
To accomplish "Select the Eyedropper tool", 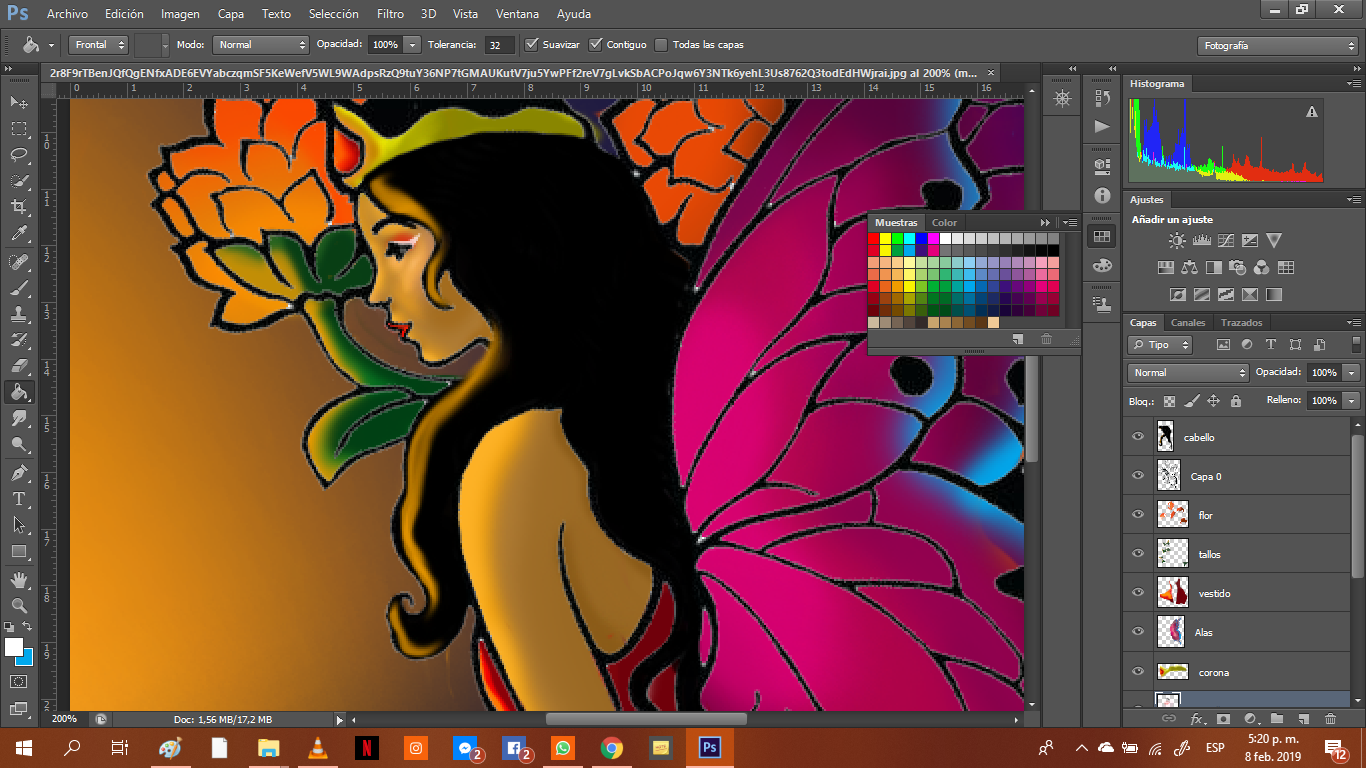I will (x=19, y=234).
